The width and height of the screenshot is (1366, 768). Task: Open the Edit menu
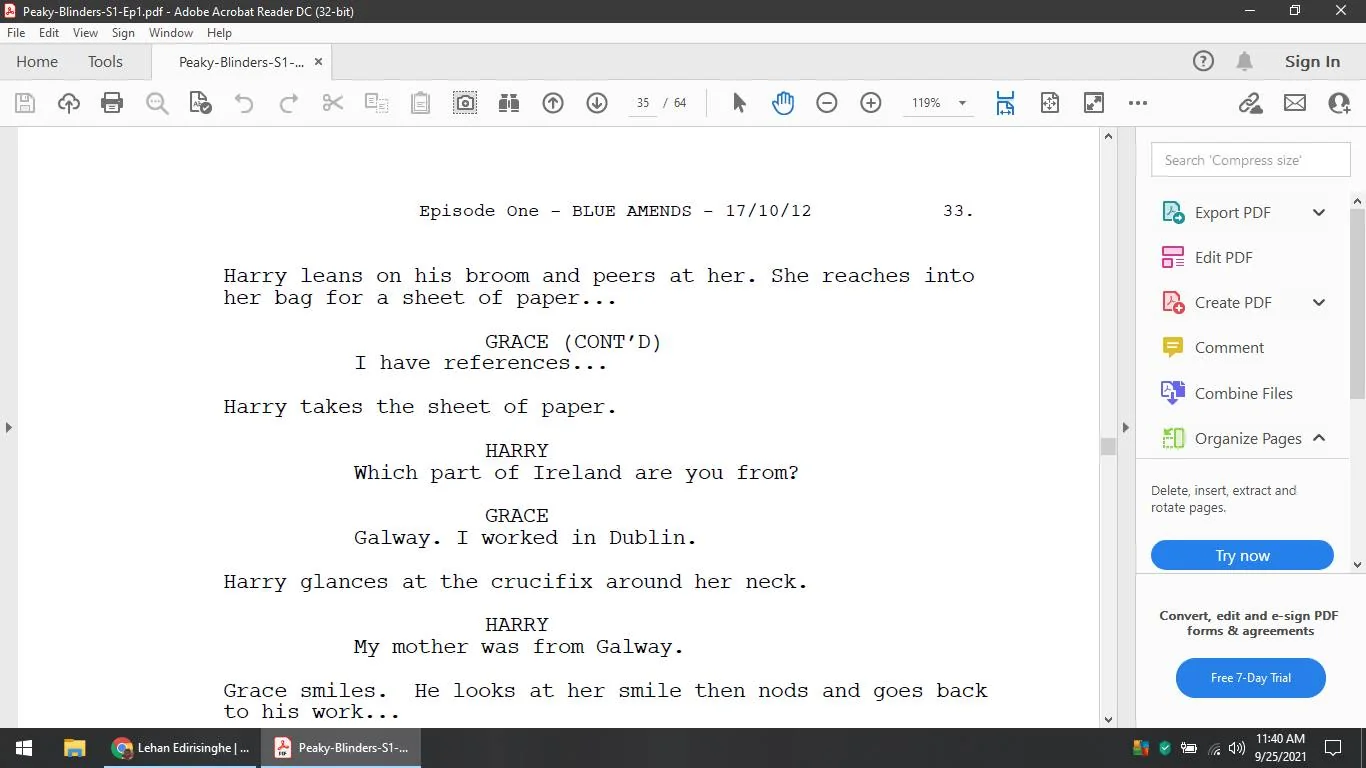pos(49,33)
